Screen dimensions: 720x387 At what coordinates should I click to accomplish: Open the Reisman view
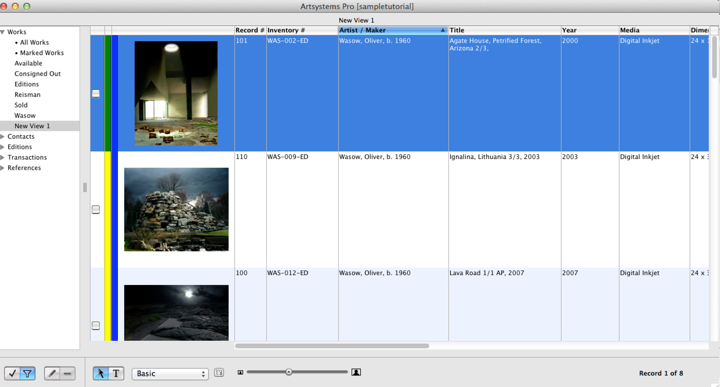[x=27, y=95]
